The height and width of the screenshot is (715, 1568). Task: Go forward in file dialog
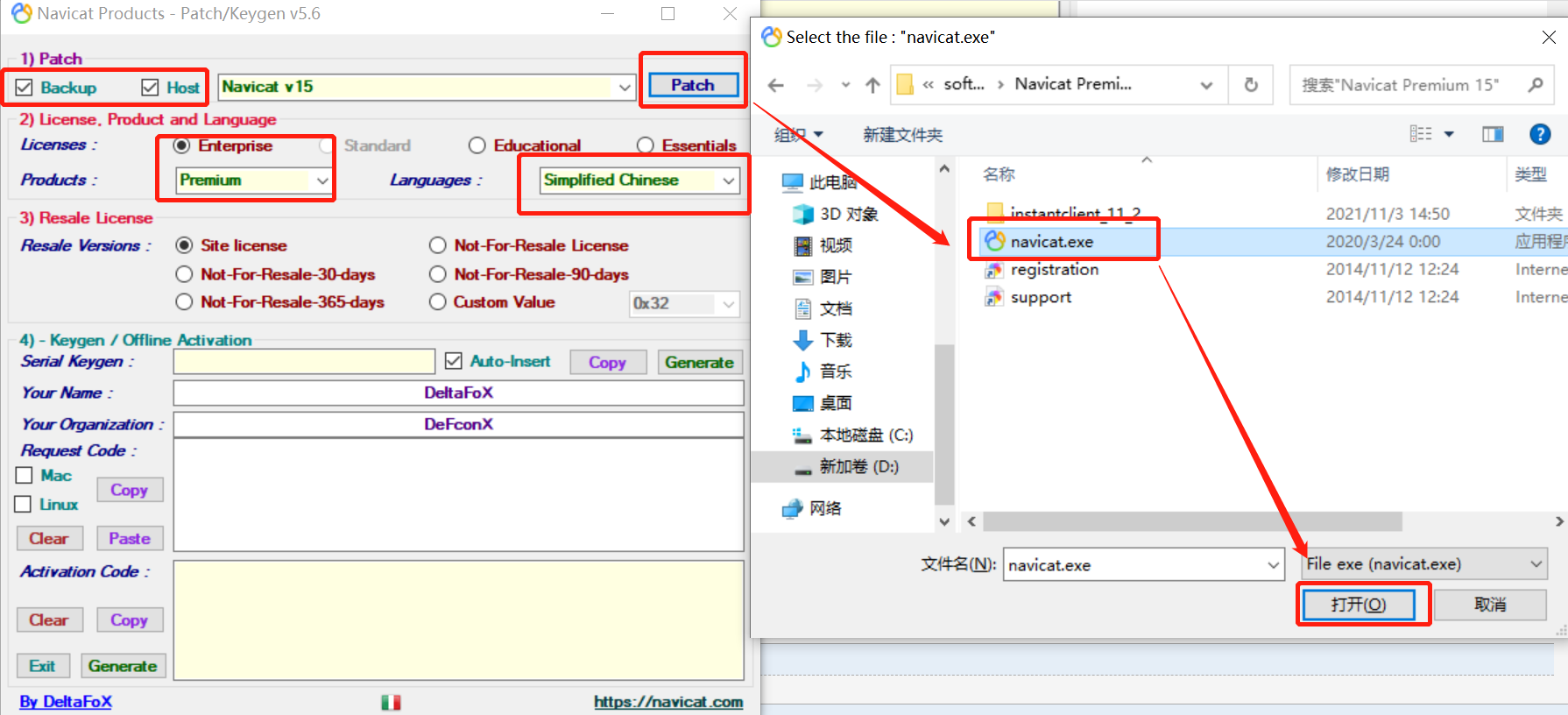(815, 85)
